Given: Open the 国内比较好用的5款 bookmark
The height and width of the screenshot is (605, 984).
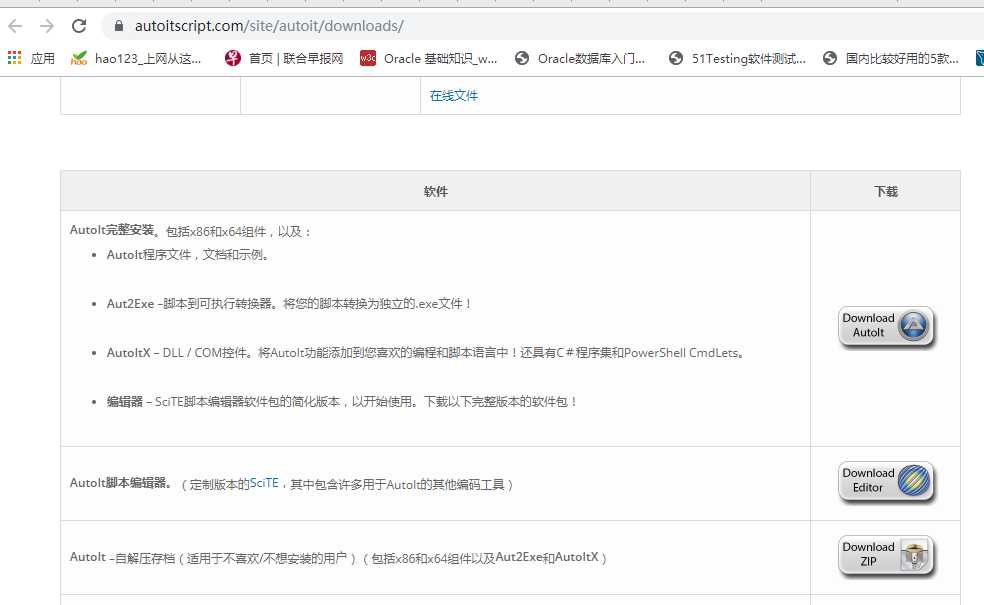Looking at the screenshot, I should (x=891, y=58).
